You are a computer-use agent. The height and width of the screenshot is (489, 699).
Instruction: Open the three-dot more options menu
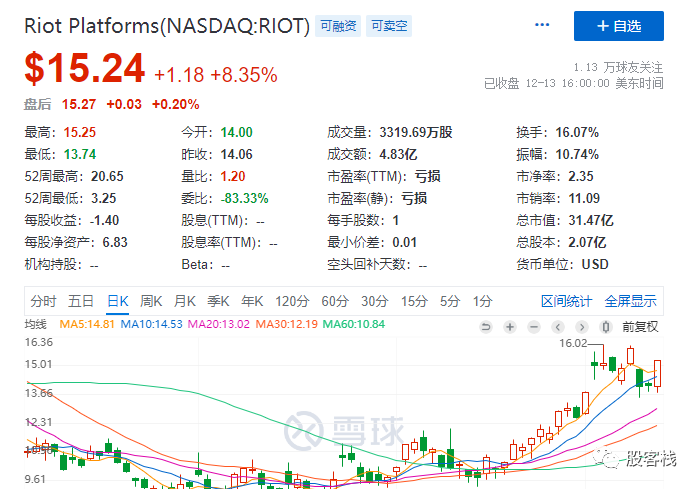[x=542, y=25]
